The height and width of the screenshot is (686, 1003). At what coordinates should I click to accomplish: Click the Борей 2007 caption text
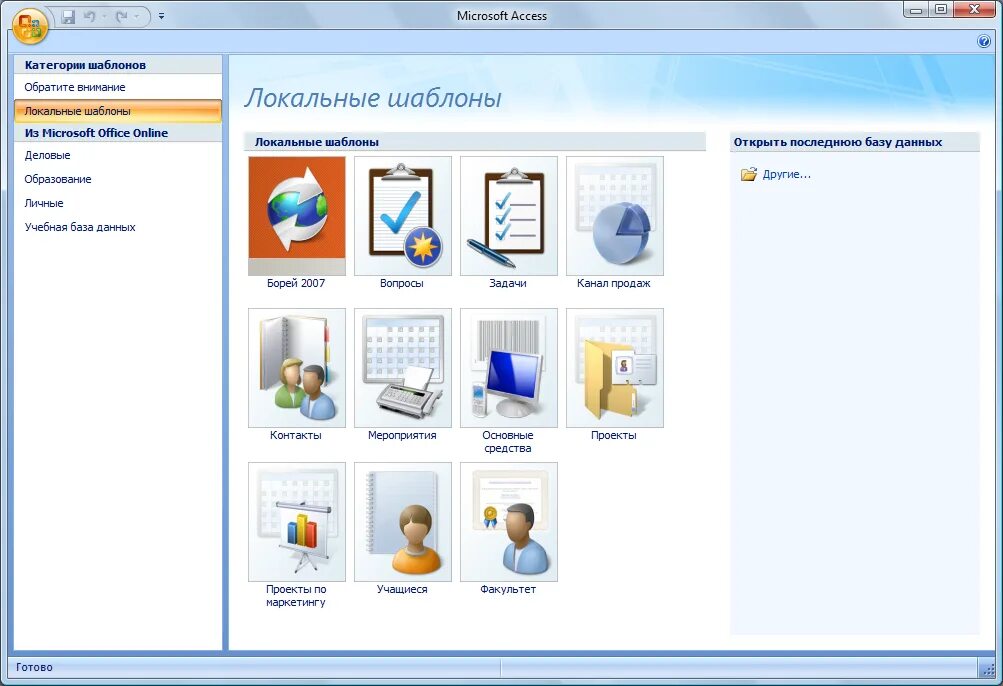tap(296, 283)
